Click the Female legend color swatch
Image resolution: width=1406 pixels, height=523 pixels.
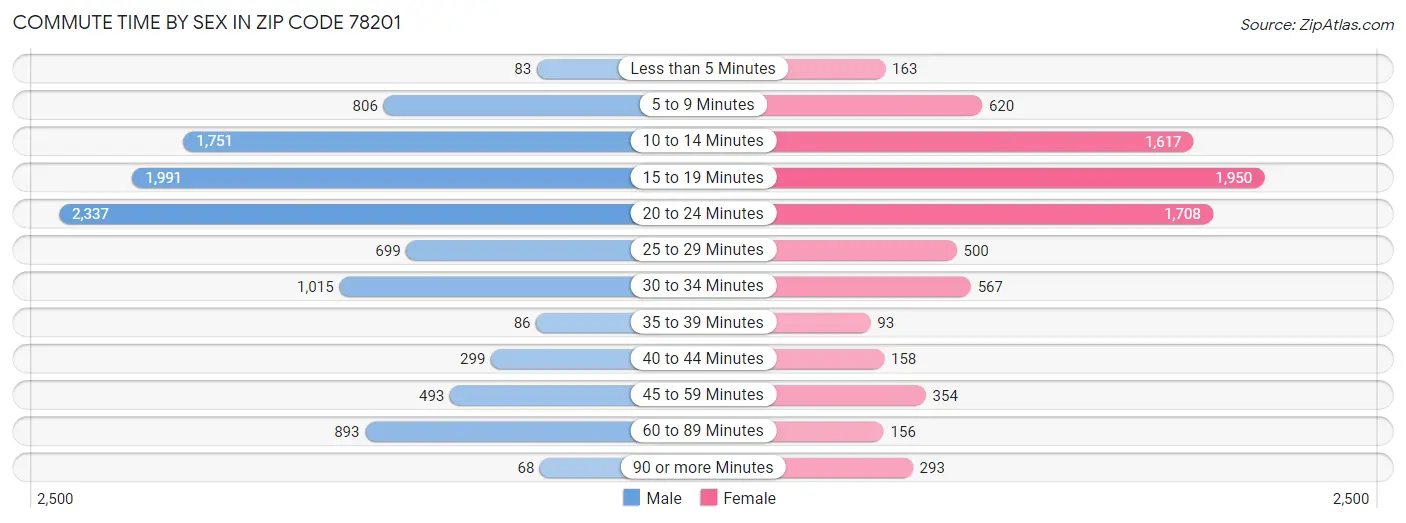[x=709, y=498]
